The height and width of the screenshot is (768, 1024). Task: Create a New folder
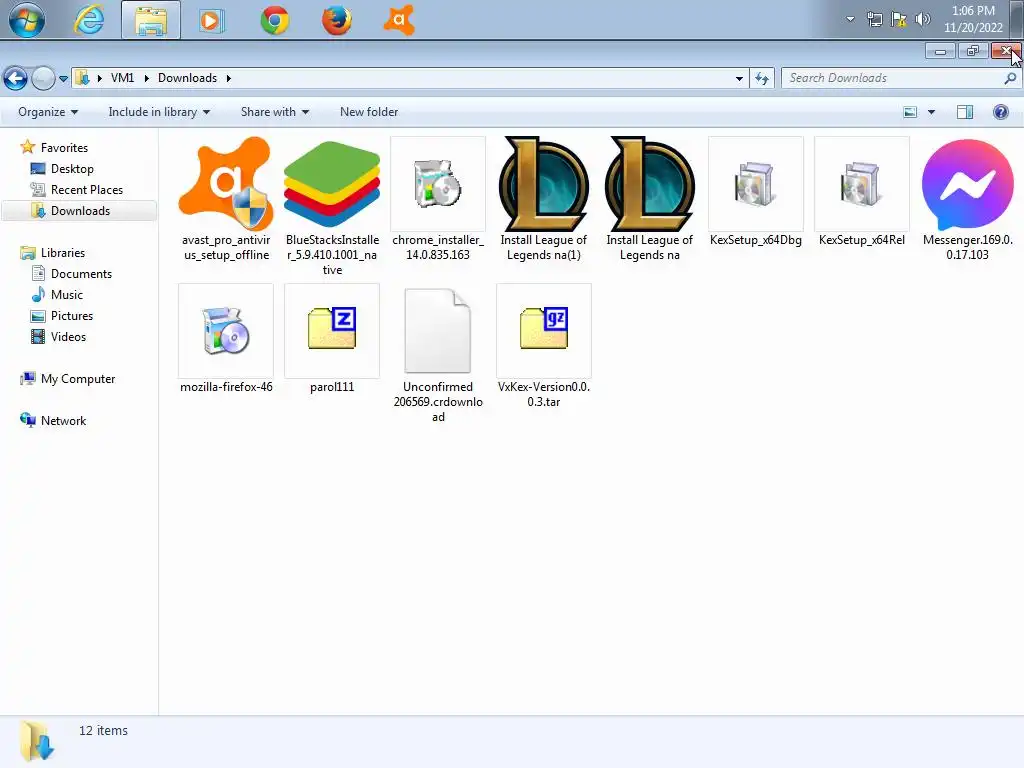pos(369,112)
